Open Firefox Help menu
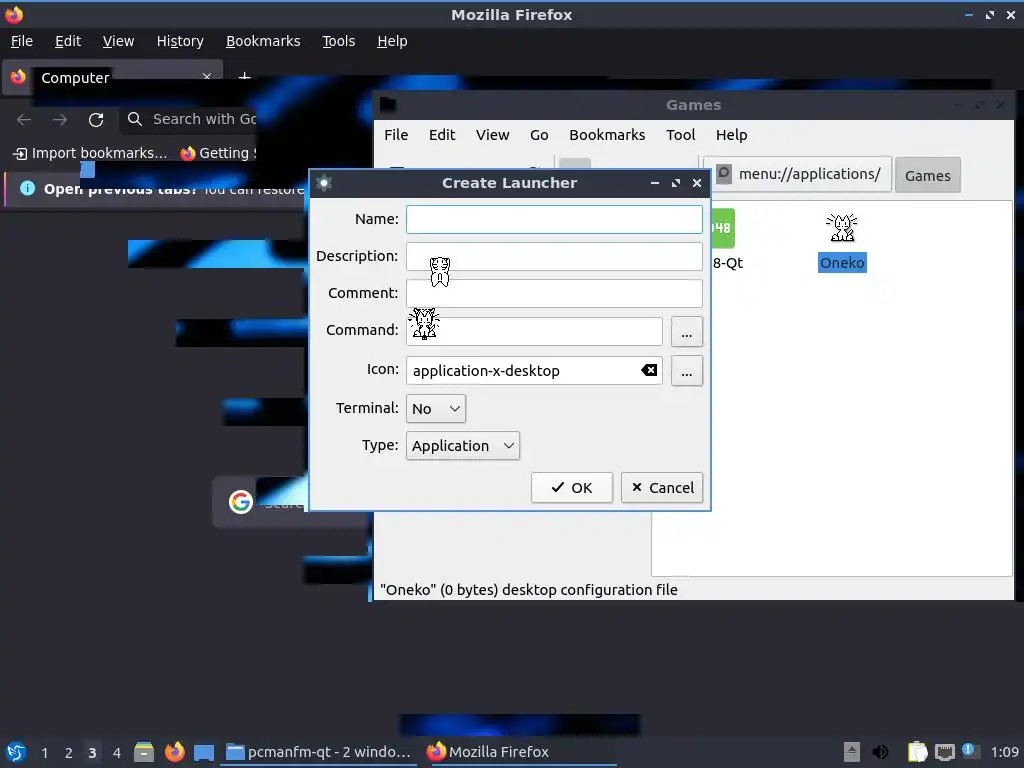This screenshot has width=1024, height=768. [x=392, y=41]
